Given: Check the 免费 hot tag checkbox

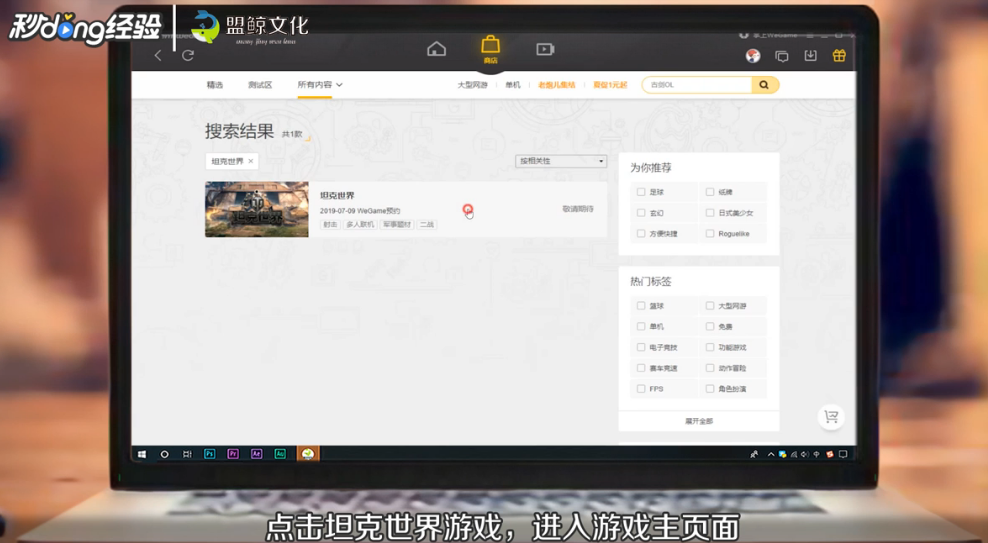Looking at the screenshot, I should [x=709, y=326].
